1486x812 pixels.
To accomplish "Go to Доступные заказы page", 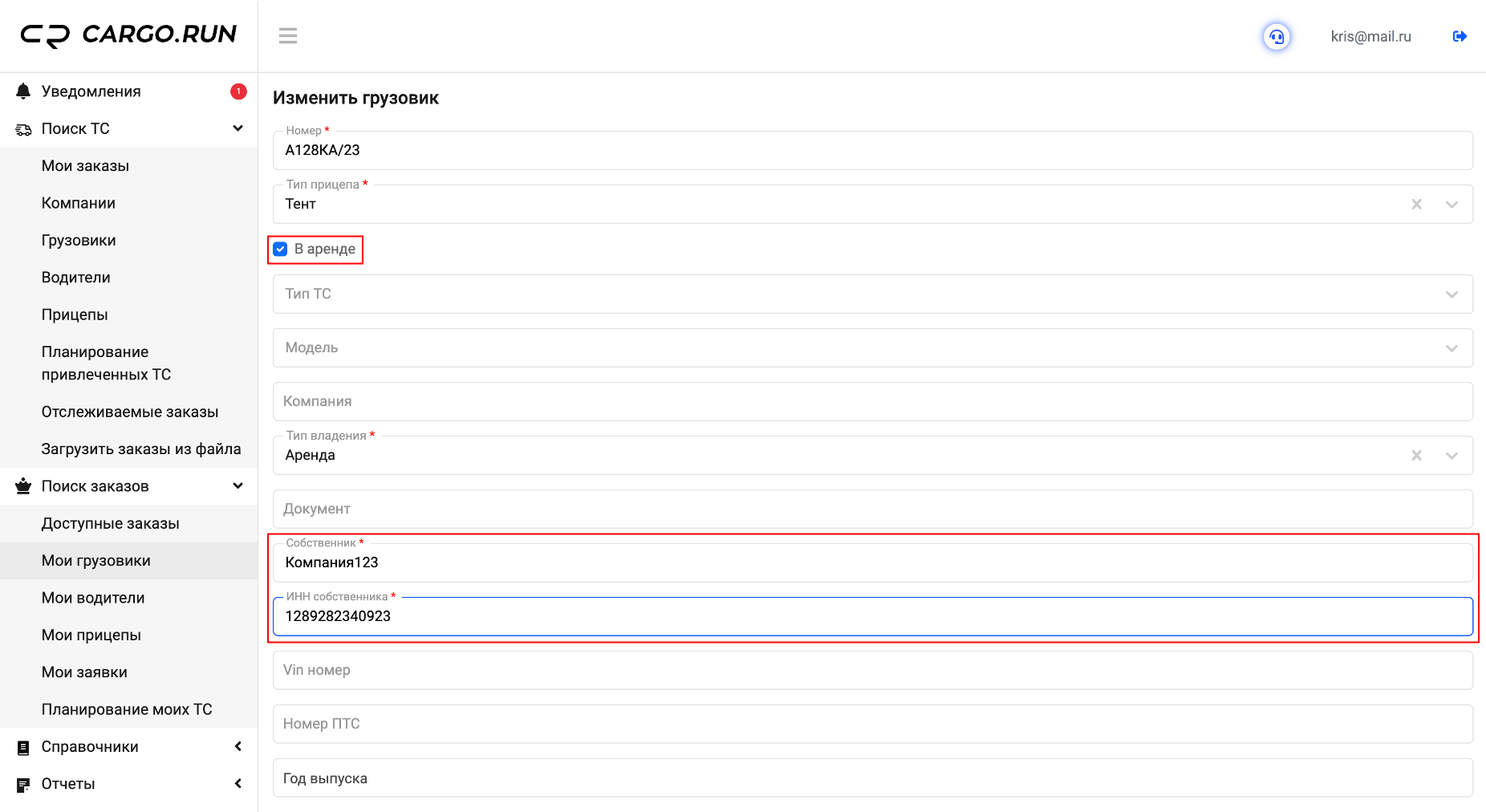I will point(111,523).
